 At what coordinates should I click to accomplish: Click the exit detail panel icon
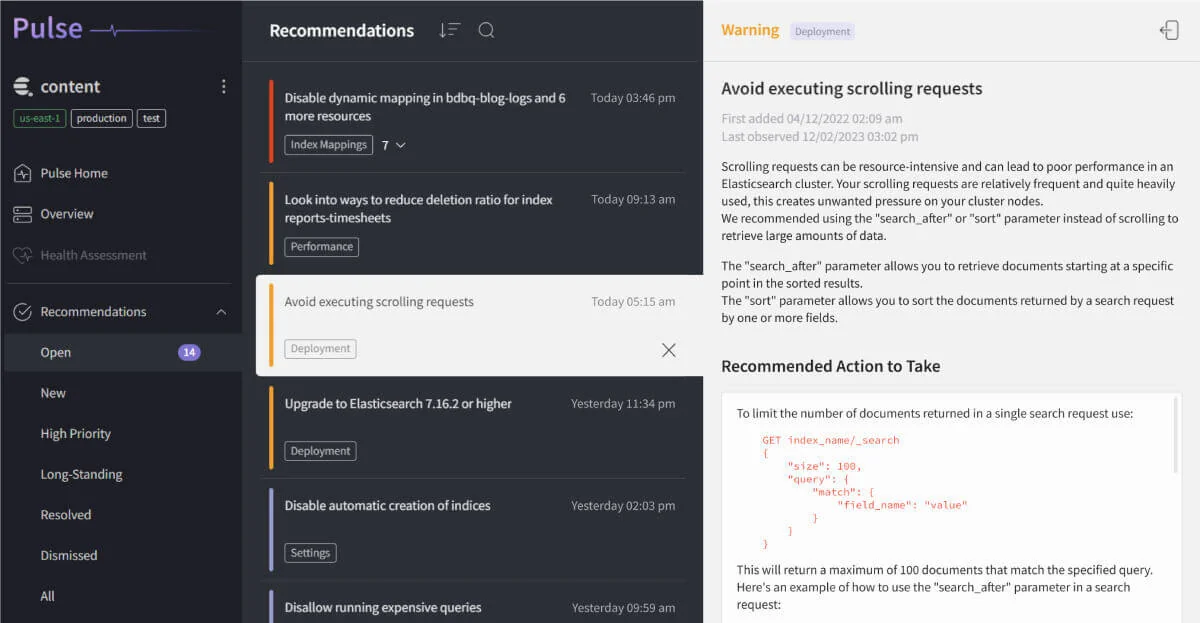pyautogui.click(x=1169, y=30)
